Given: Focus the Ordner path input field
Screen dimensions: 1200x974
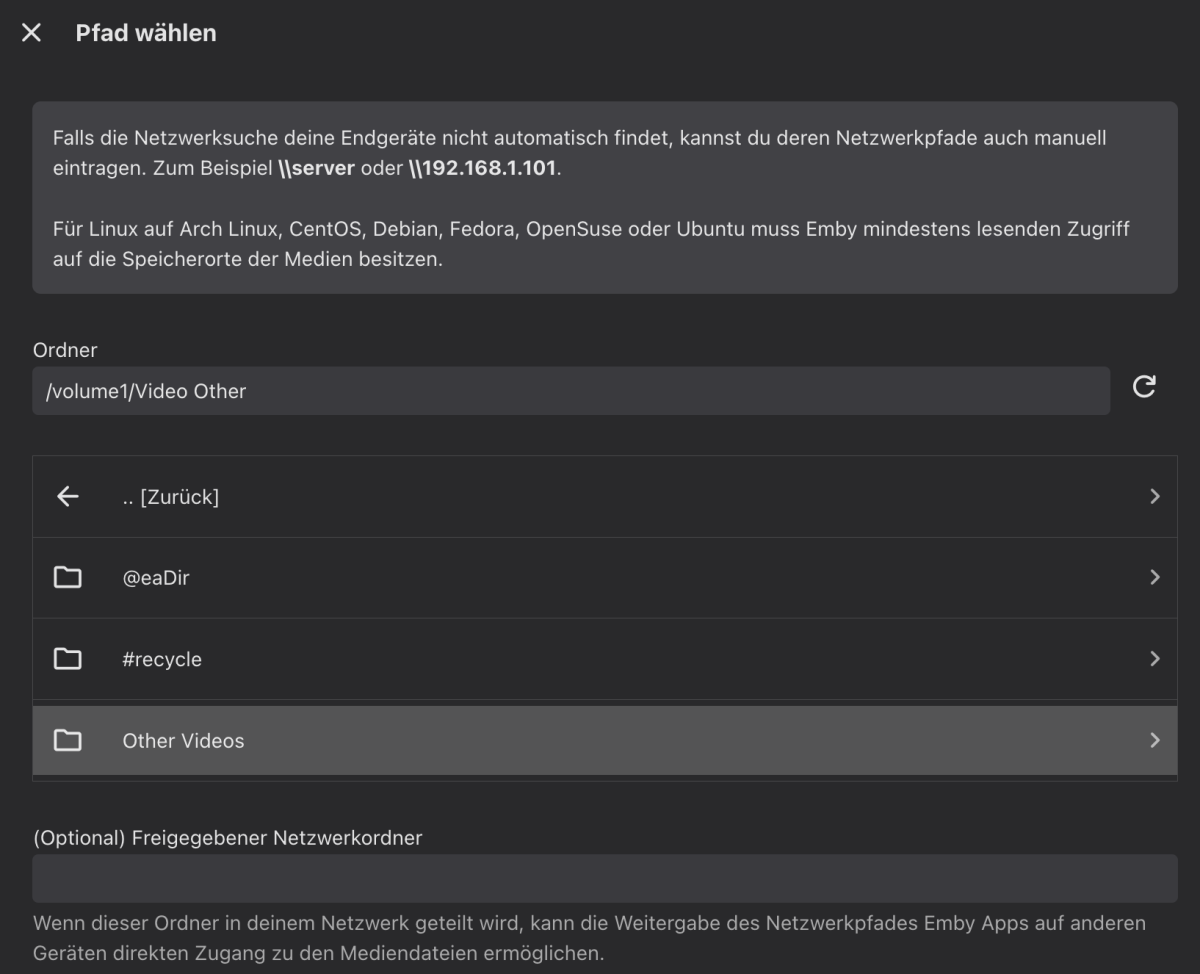Looking at the screenshot, I should (x=570, y=391).
